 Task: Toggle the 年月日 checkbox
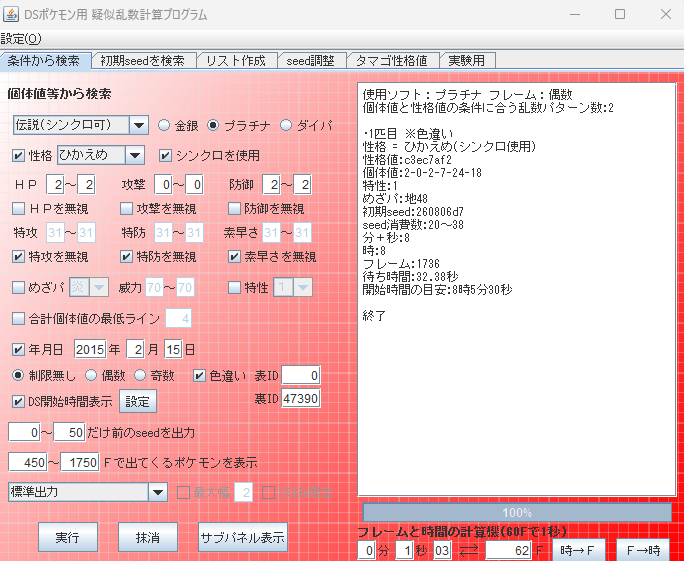18,350
